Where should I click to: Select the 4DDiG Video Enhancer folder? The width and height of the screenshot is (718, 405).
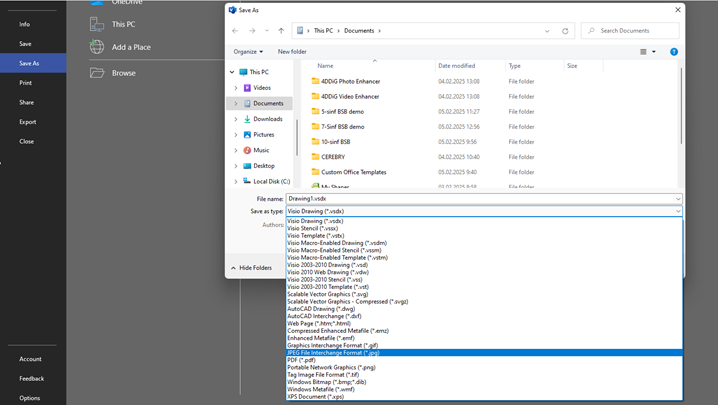350,96
